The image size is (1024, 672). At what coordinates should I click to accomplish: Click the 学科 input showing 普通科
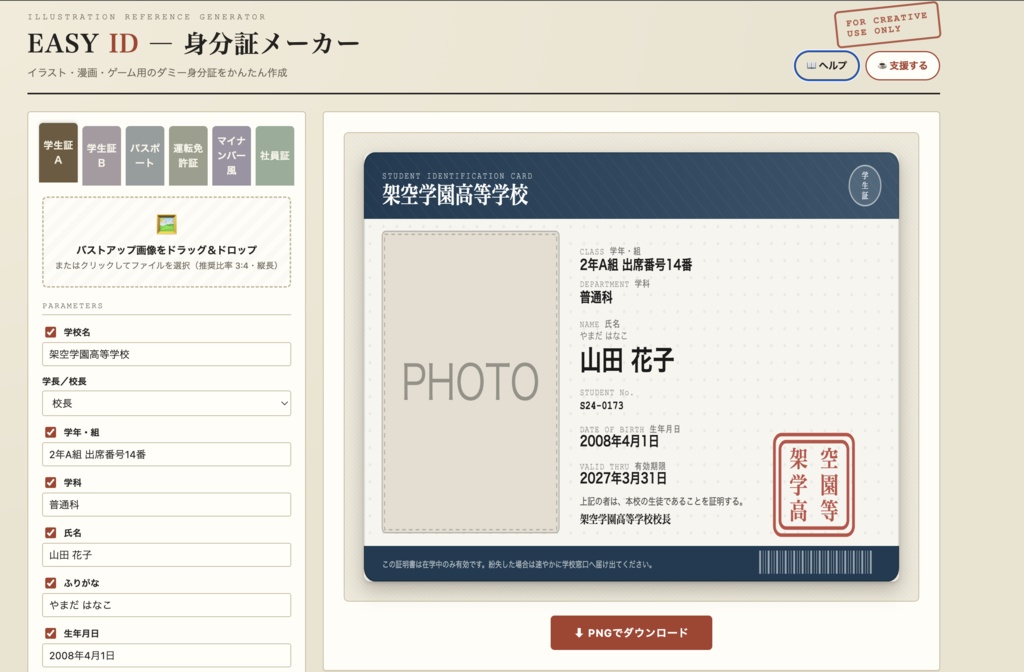[x=167, y=504]
